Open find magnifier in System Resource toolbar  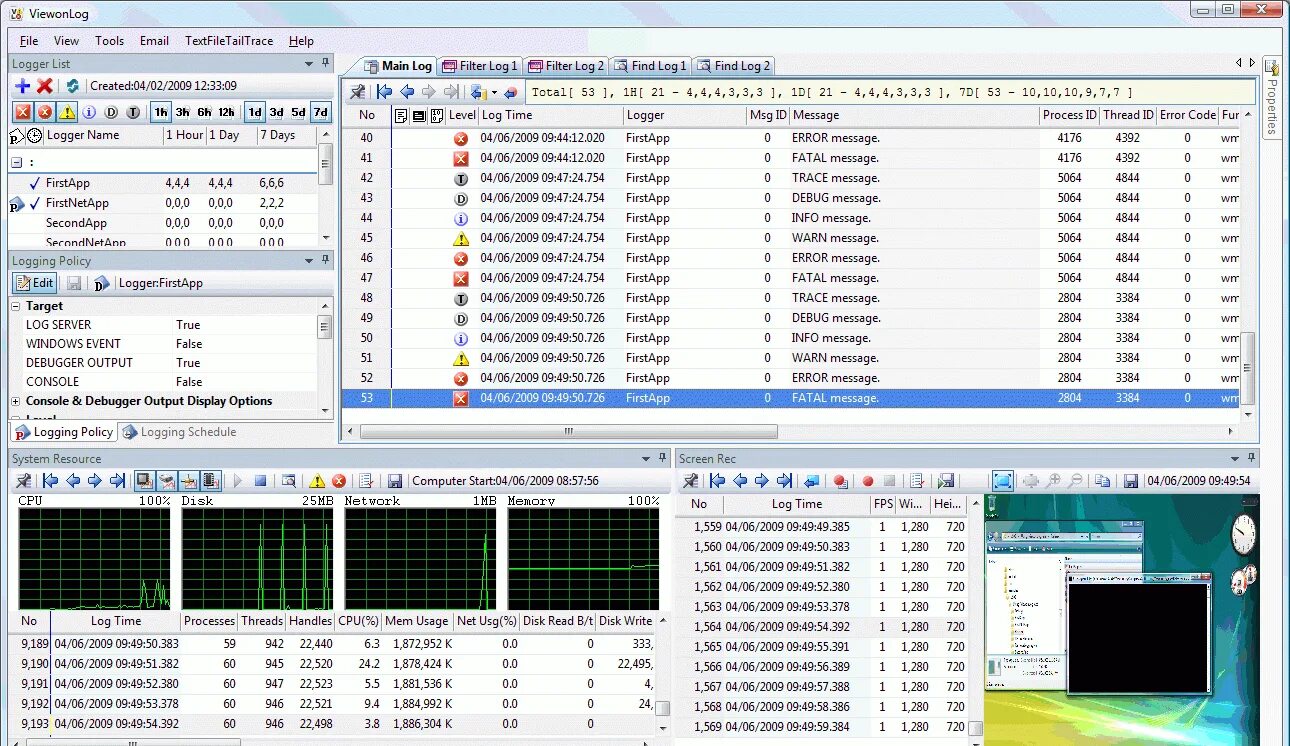(288, 481)
